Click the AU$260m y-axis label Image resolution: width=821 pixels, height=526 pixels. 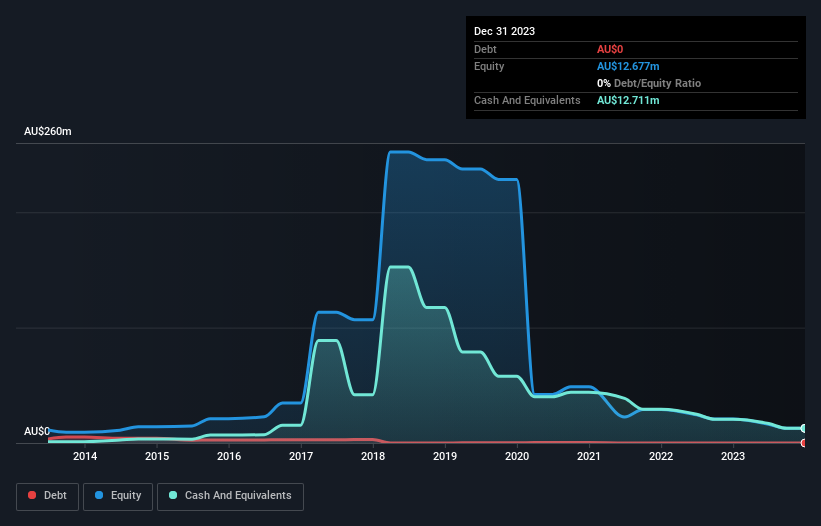pyautogui.click(x=48, y=131)
